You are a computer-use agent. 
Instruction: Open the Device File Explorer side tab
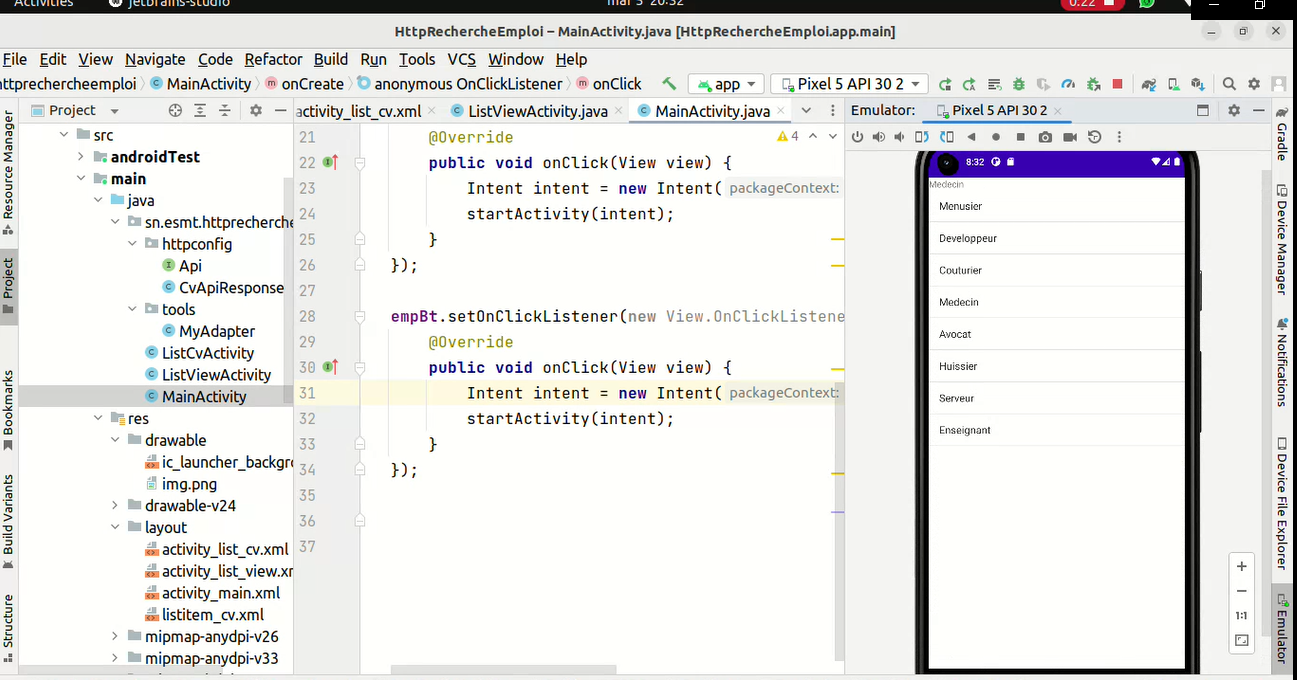click(x=1281, y=503)
